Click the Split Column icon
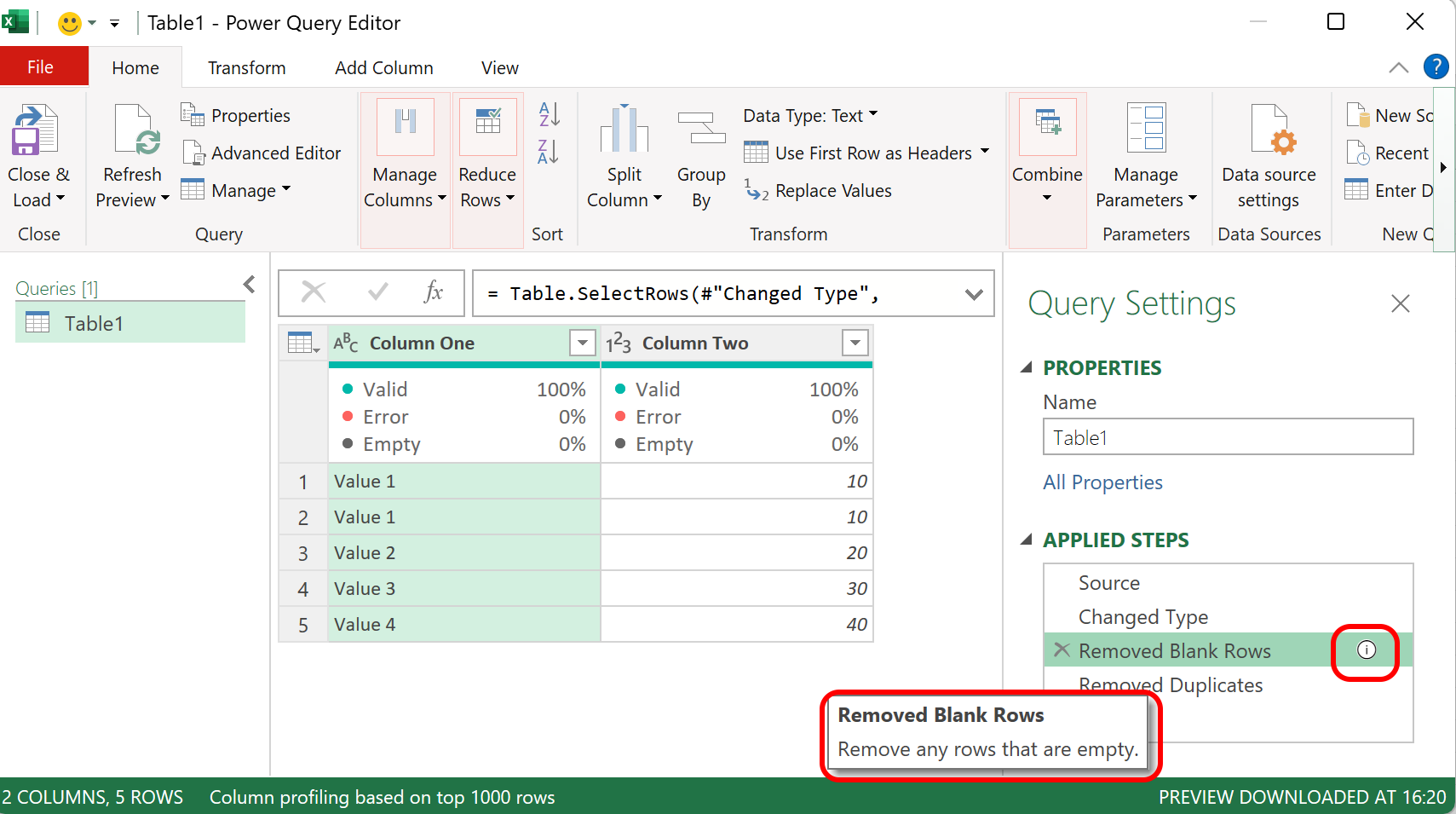The height and width of the screenshot is (814, 1456). [x=624, y=128]
